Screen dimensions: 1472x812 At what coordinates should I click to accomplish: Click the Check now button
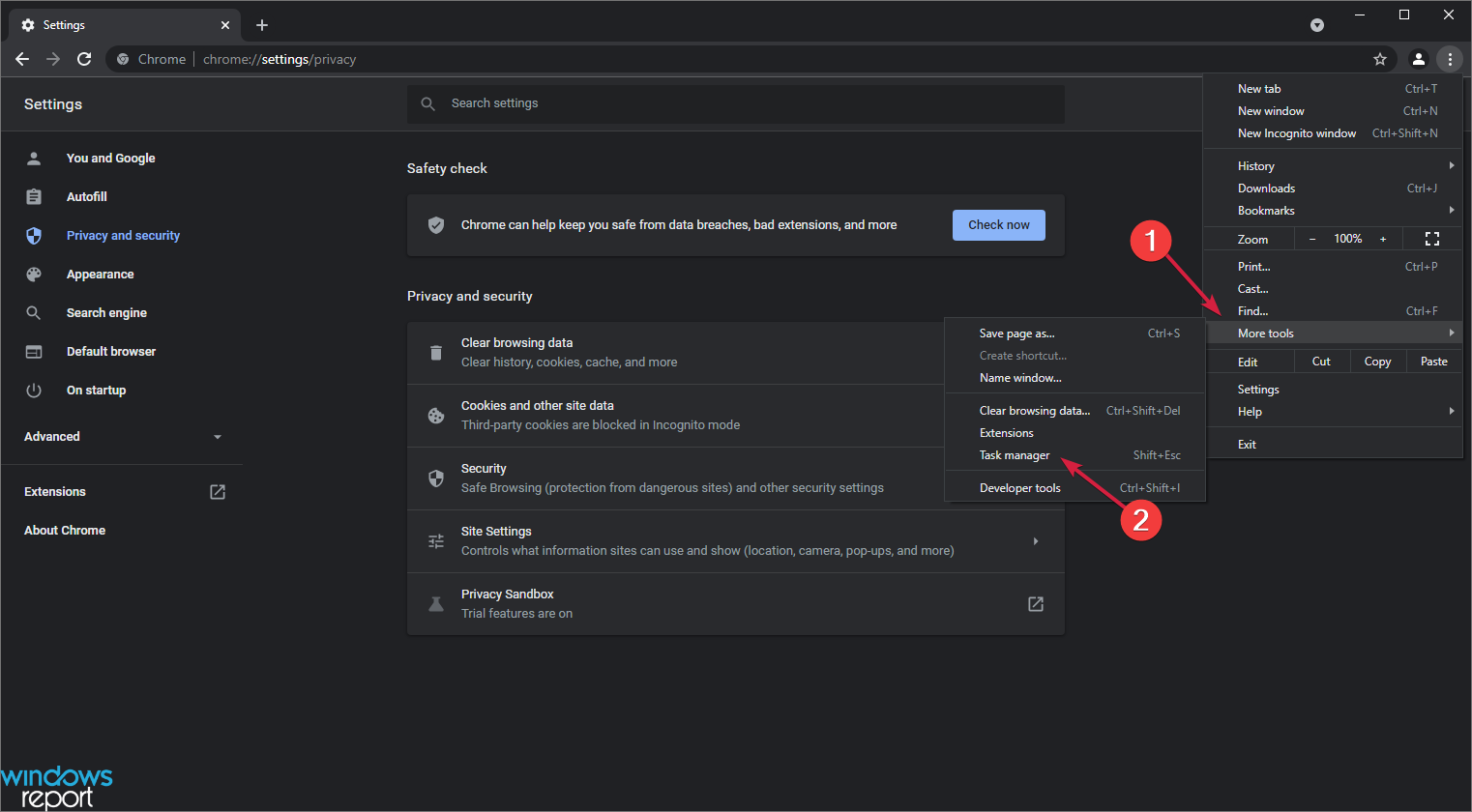pyautogui.click(x=999, y=225)
